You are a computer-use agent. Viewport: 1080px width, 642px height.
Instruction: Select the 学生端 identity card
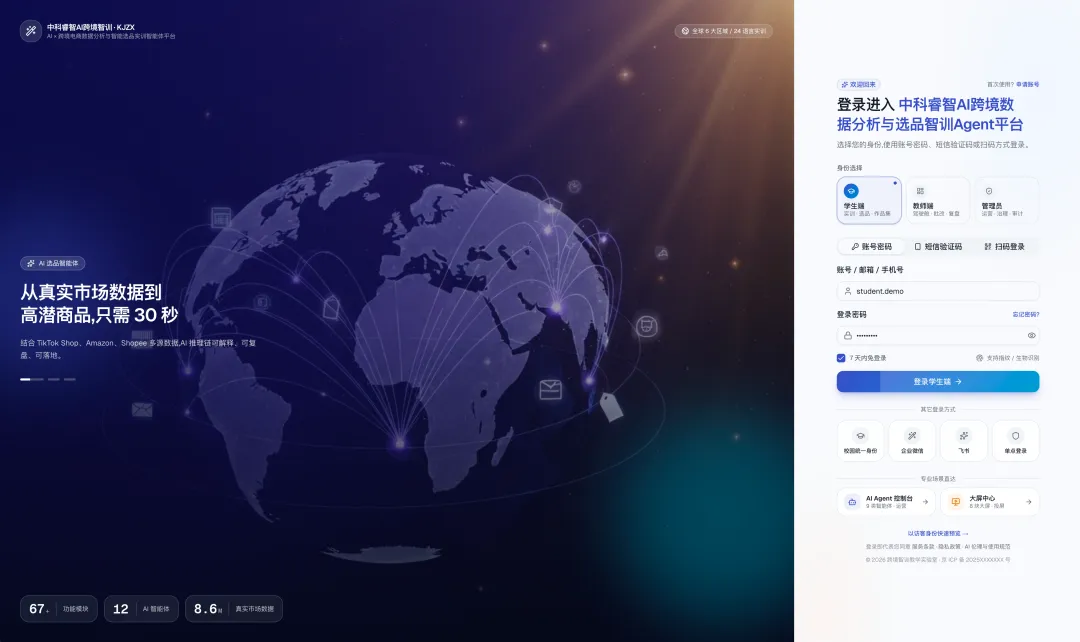pyautogui.click(x=869, y=200)
